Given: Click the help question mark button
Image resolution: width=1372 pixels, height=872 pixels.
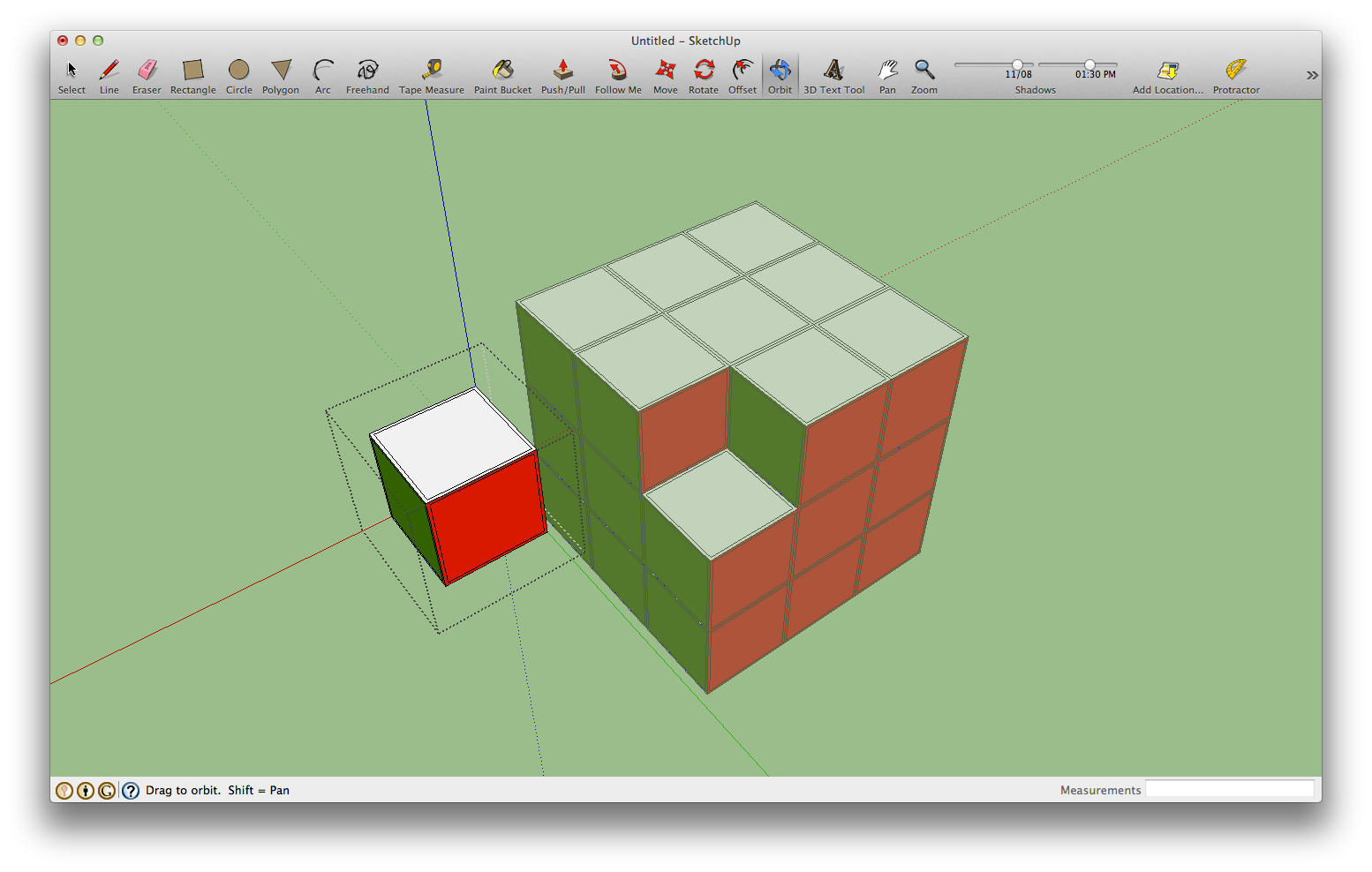Looking at the screenshot, I should (x=130, y=790).
